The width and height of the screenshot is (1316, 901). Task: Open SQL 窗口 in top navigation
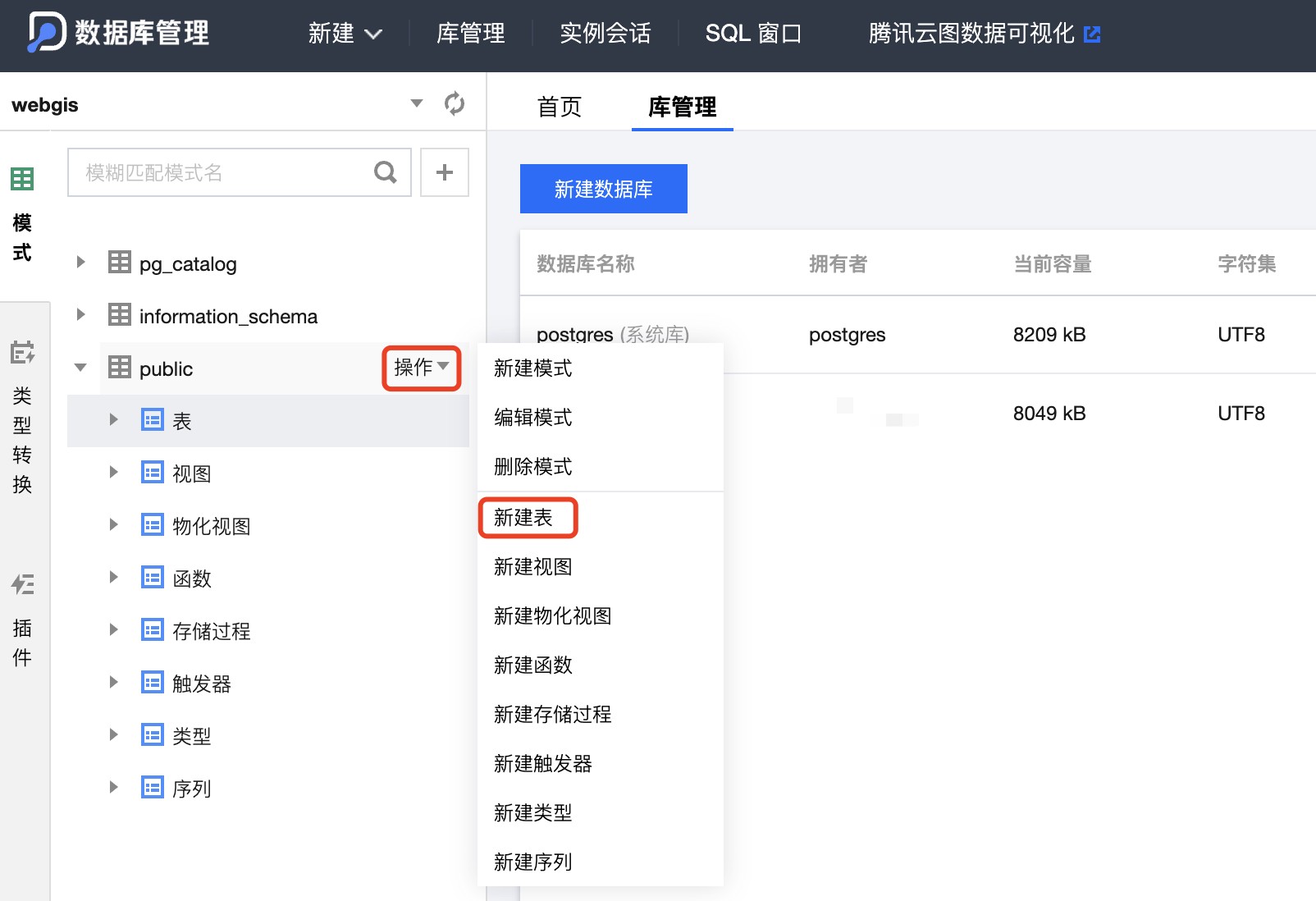tap(753, 34)
